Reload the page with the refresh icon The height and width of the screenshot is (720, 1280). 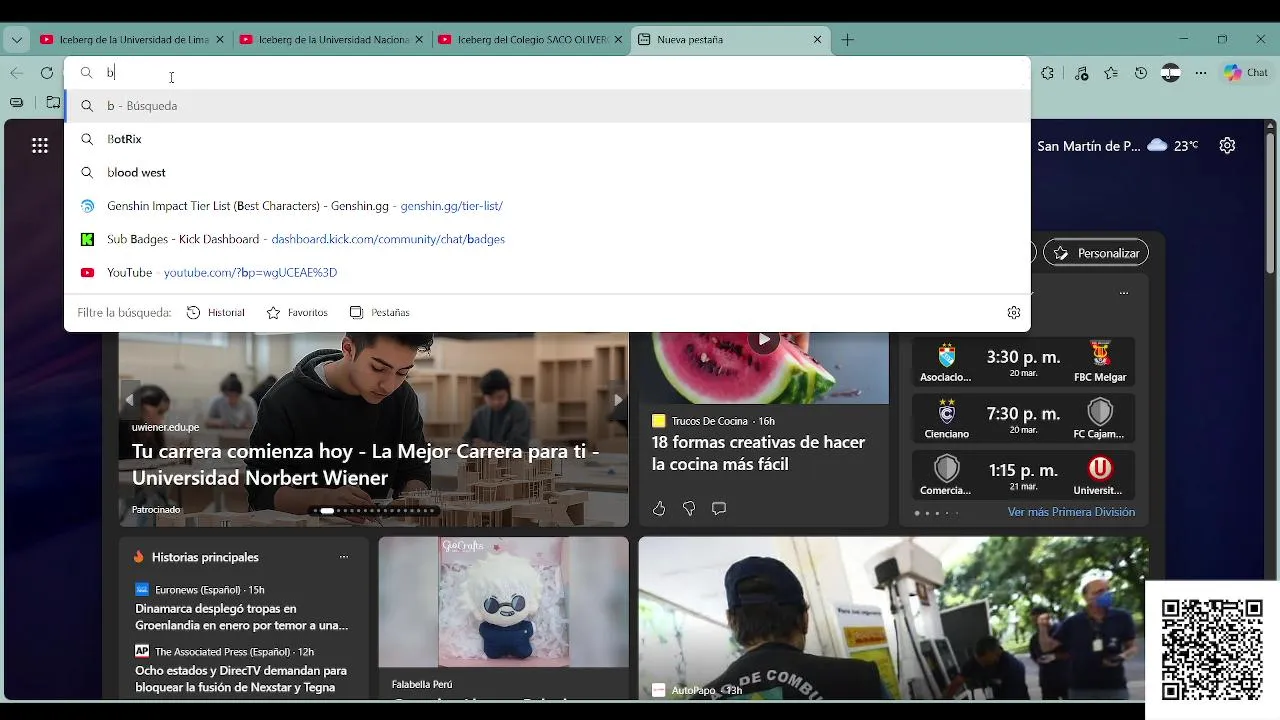point(47,73)
